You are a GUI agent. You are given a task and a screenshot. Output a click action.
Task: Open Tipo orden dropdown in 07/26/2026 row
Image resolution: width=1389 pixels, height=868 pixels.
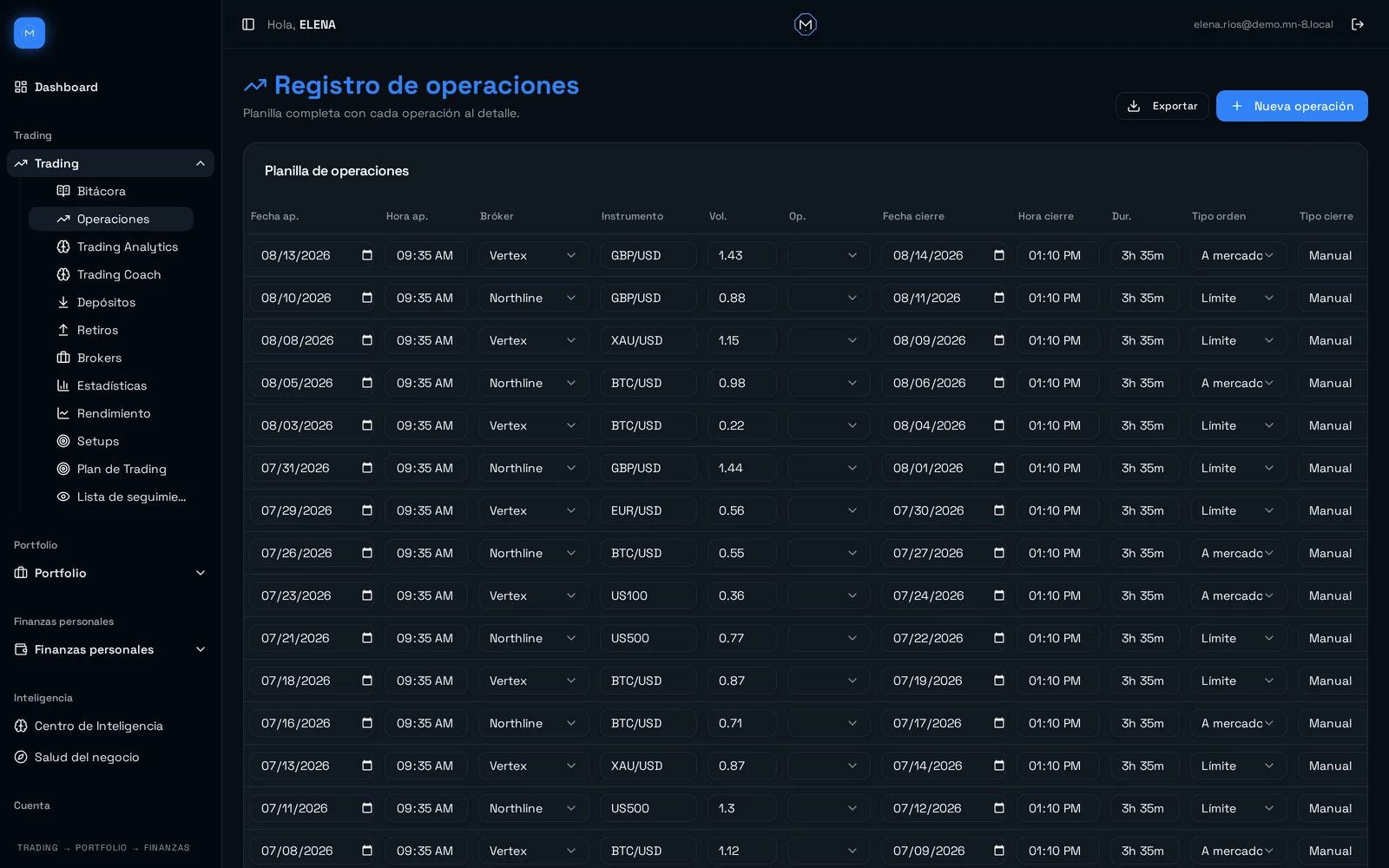coord(1238,553)
